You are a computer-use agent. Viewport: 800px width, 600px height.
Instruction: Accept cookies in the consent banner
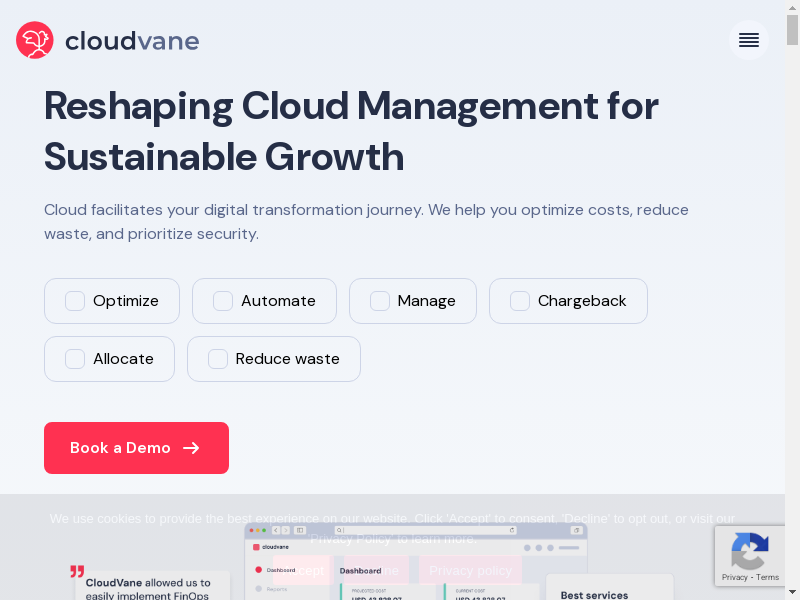click(x=302, y=570)
